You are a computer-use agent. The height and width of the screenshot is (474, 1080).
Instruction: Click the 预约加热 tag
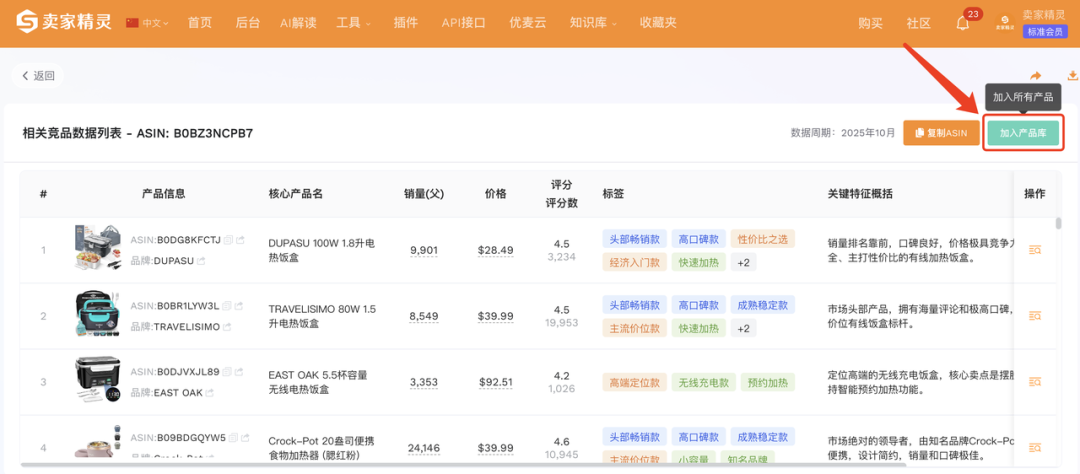pyautogui.click(x=768, y=382)
